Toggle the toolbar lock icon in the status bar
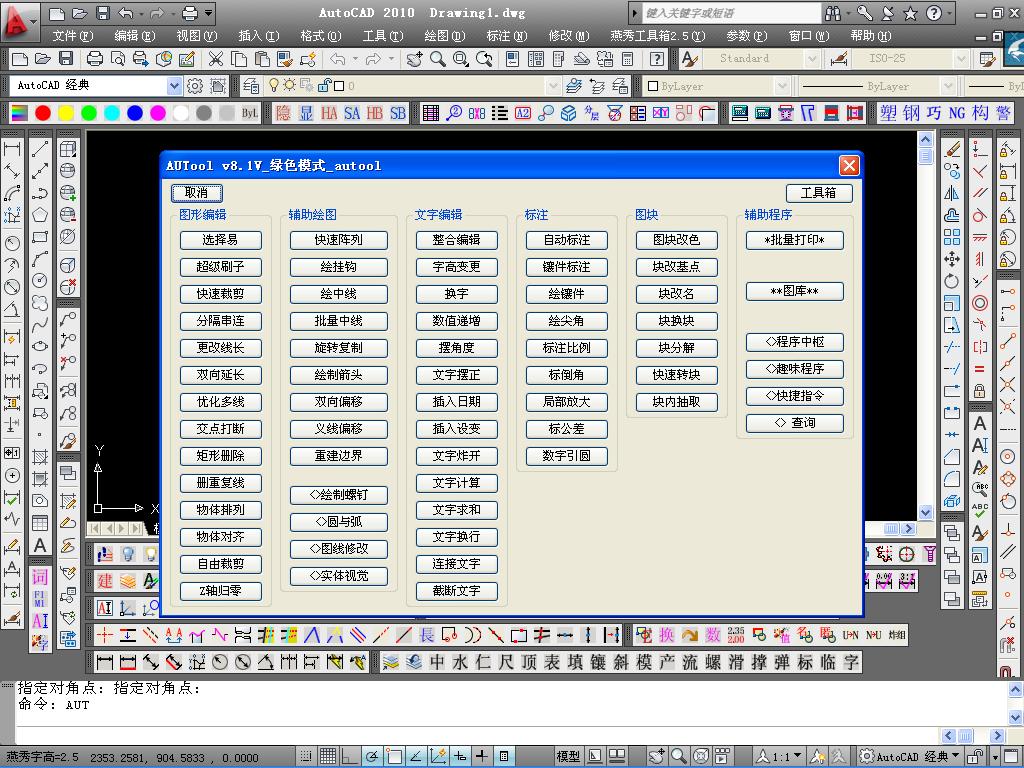1024x768 pixels. pyautogui.click(x=974, y=756)
